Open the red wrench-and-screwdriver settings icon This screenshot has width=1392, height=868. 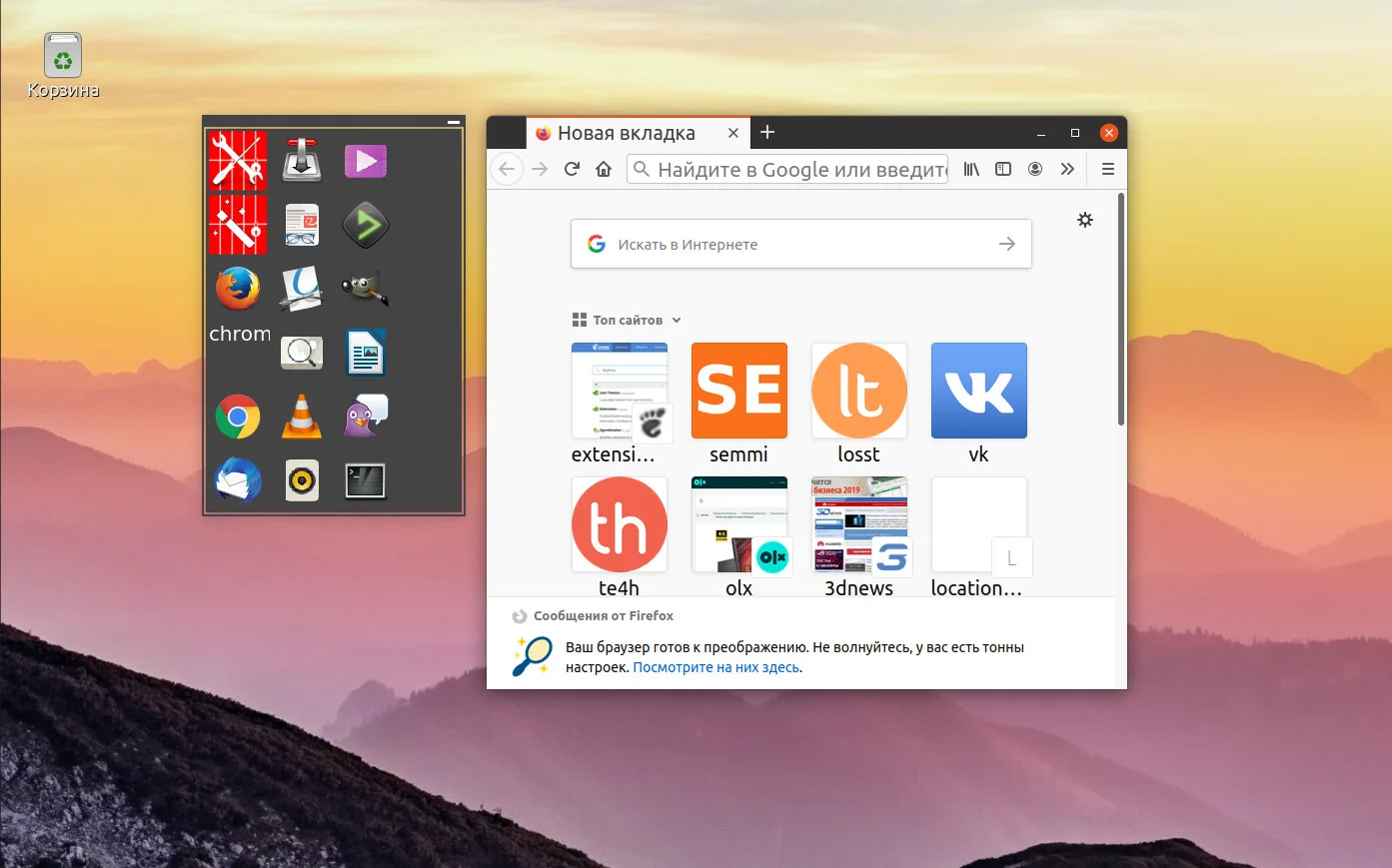238,160
